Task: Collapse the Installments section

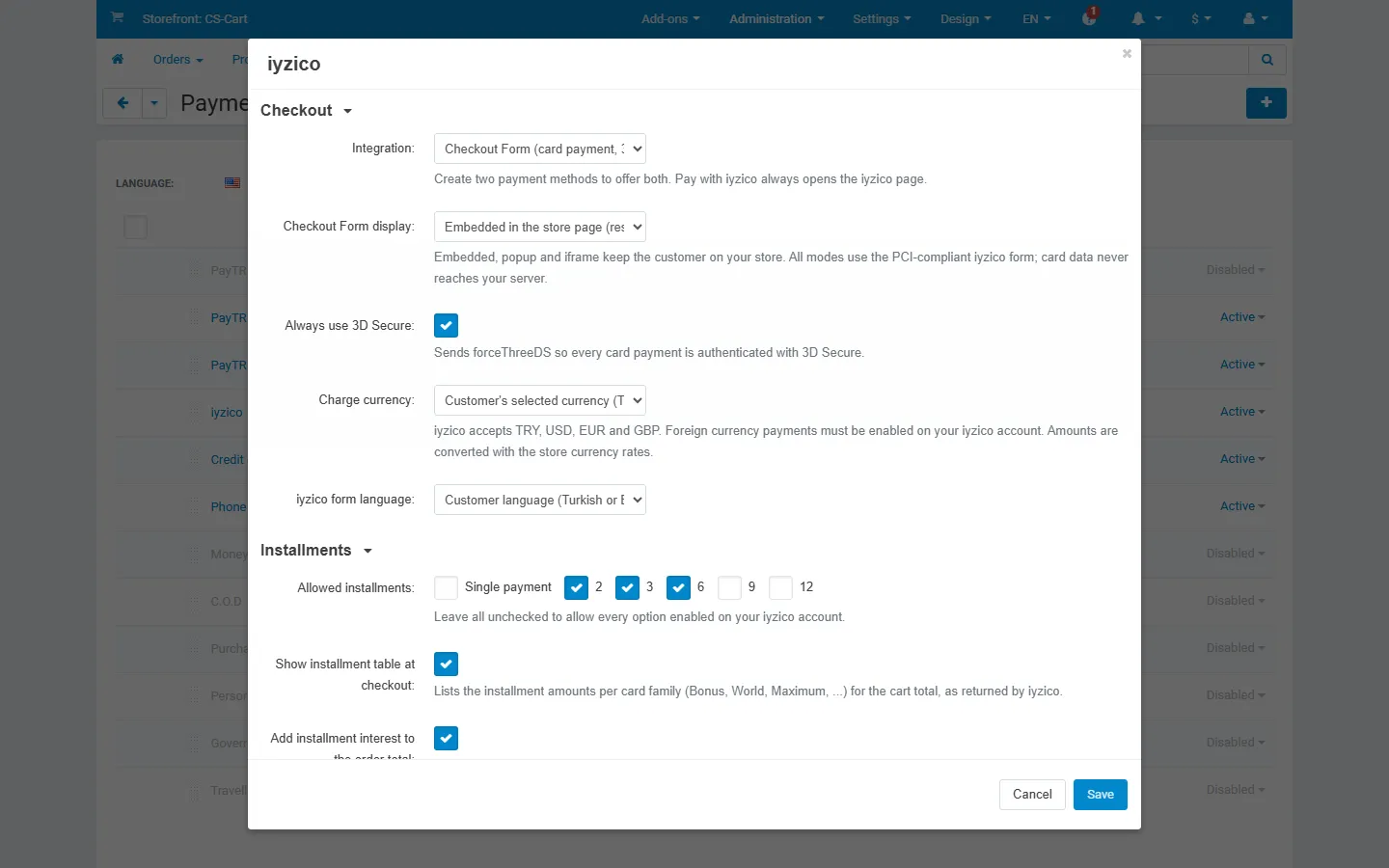Action: point(315,550)
